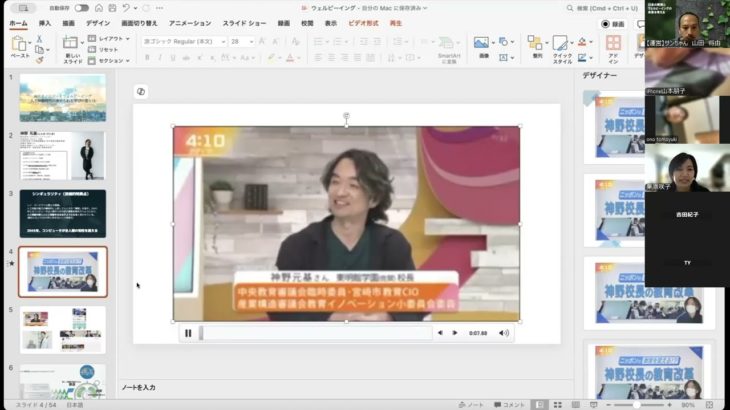Image resolution: width=730 pixels, height=410 pixels.
Task: Click the text highlight color marker
Action: 271,58
